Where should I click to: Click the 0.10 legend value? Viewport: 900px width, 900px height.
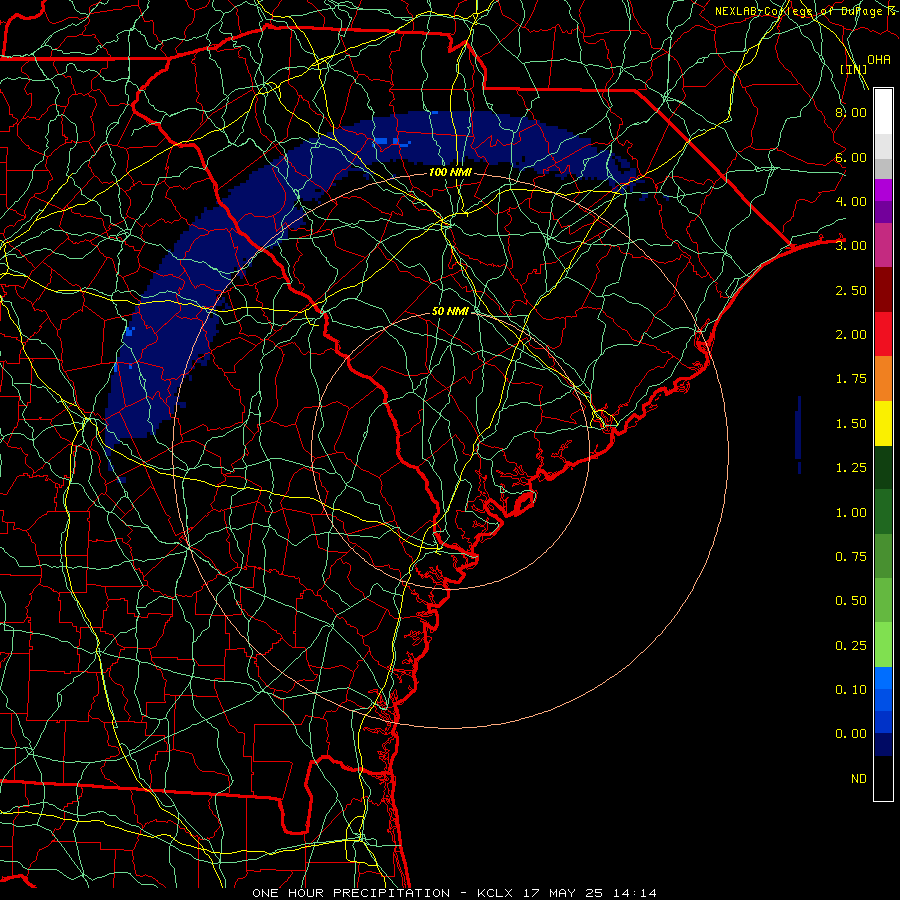tap(851, 690)
